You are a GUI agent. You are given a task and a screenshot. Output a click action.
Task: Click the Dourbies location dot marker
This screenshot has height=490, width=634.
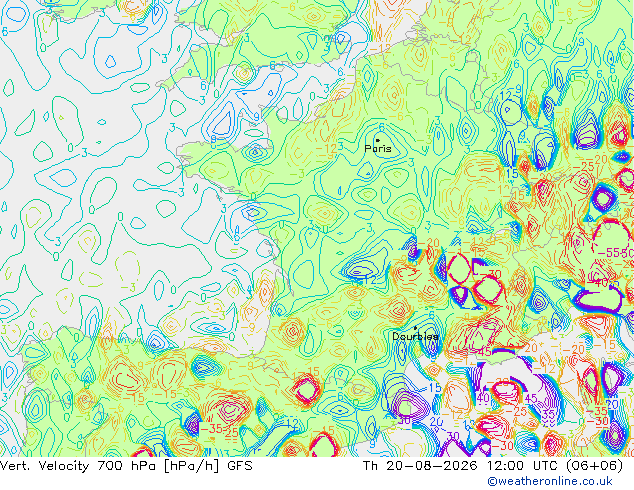(x=415, y=328)
